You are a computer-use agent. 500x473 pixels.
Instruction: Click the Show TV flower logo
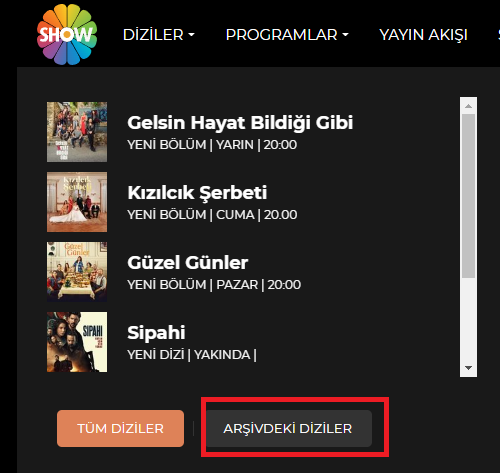pyautogui.click(x=67, y=34)
